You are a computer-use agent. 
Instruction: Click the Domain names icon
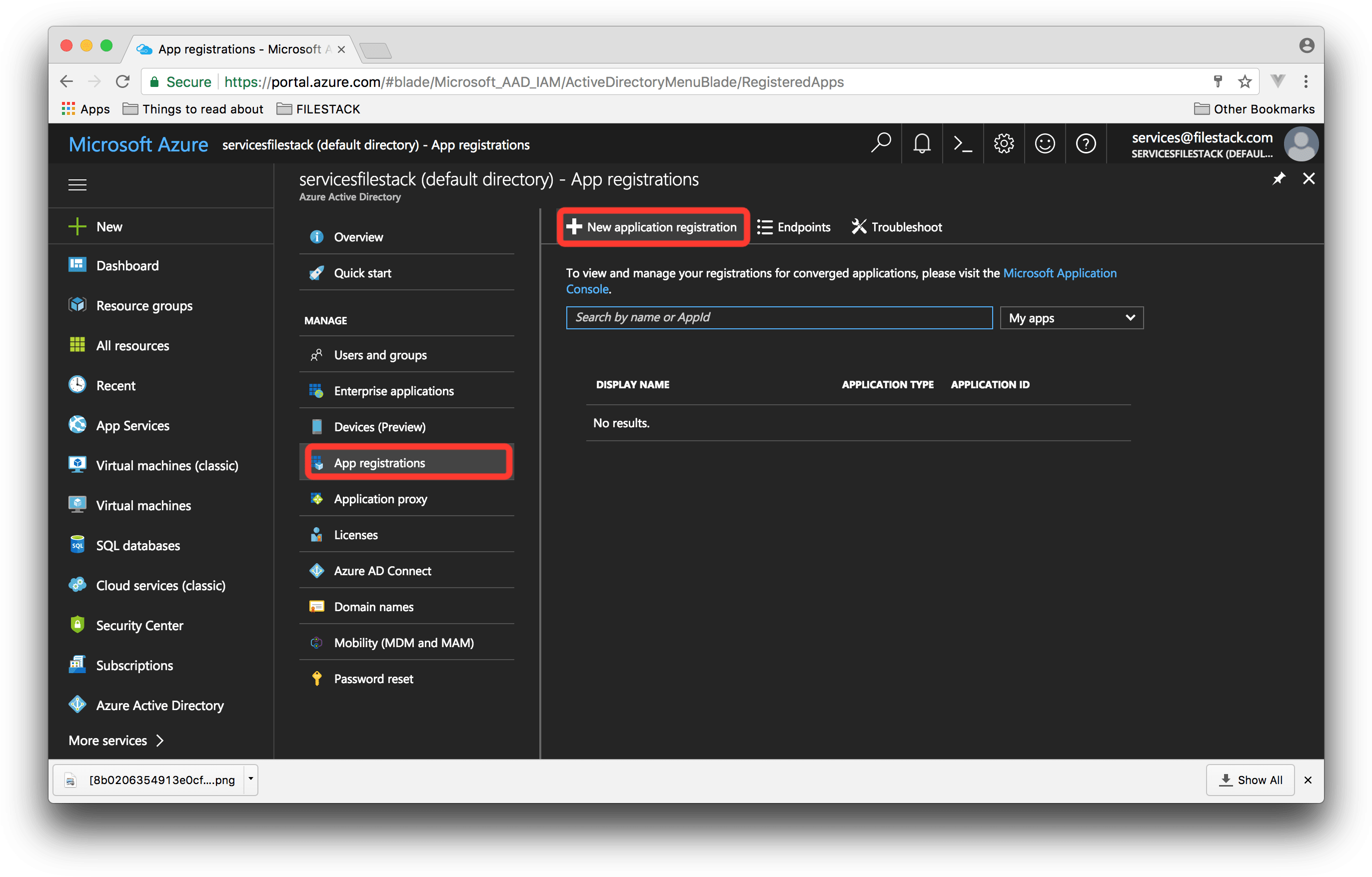(x=316, y=607)
